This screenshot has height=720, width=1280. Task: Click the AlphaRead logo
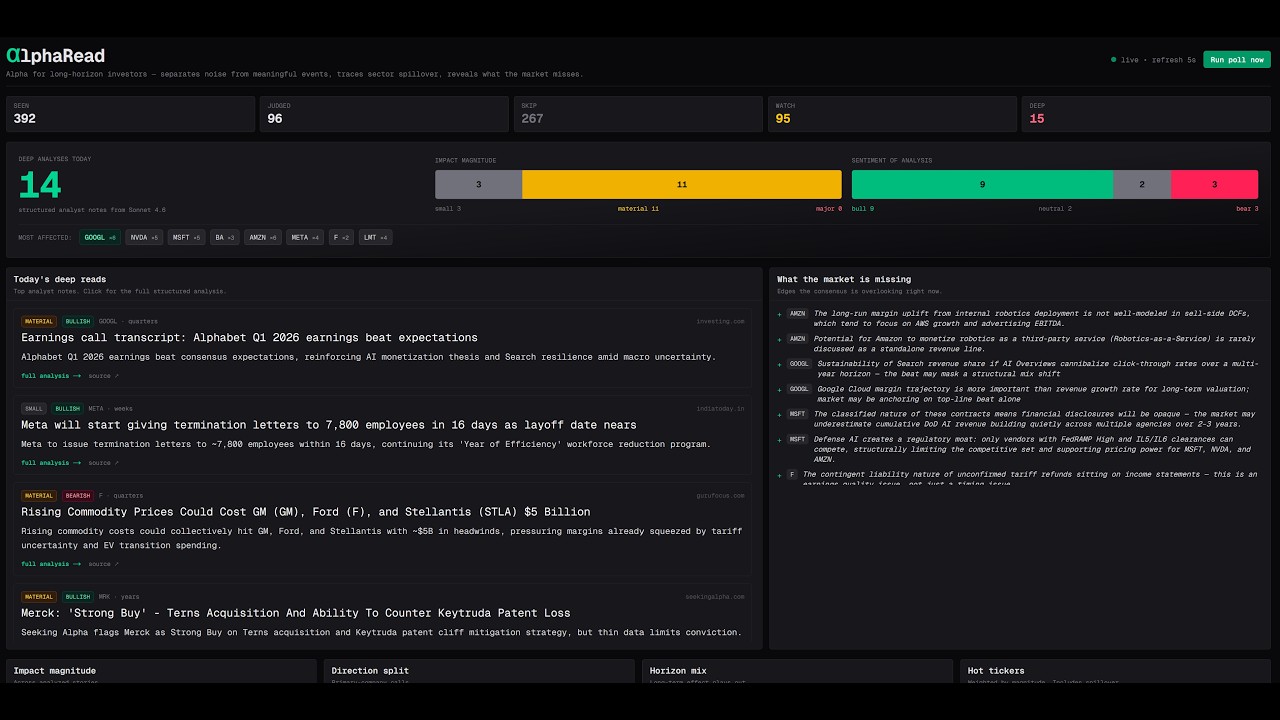click(55, 56)
